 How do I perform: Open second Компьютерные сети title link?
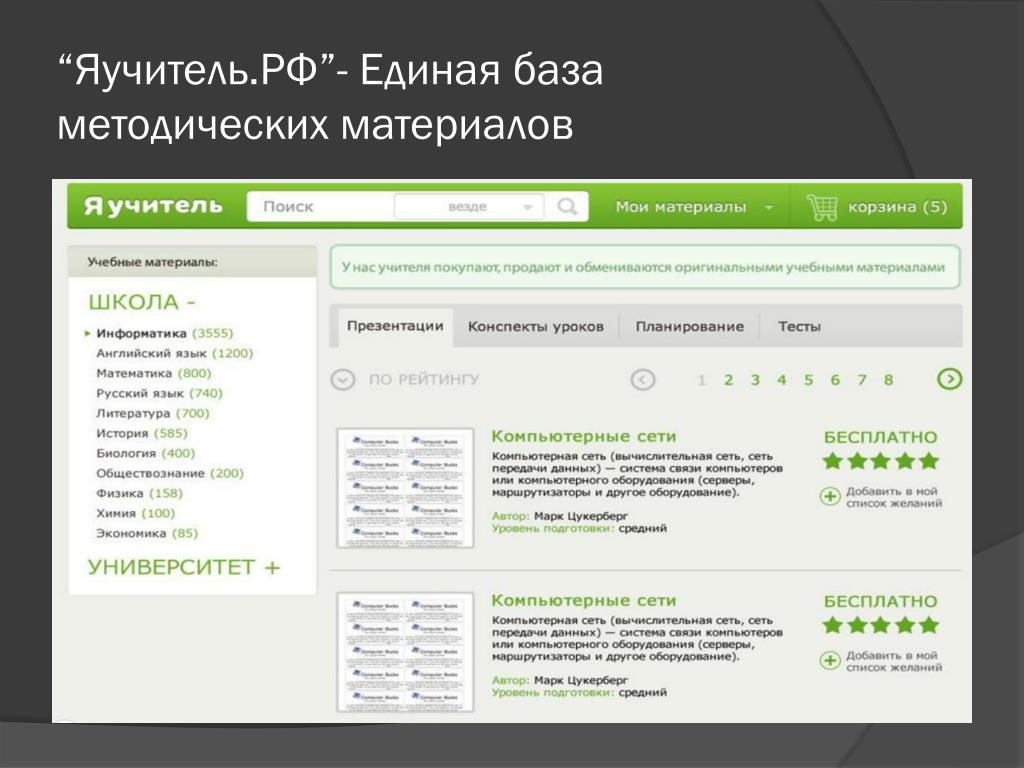pyautogui.click(x=584, y=600)
